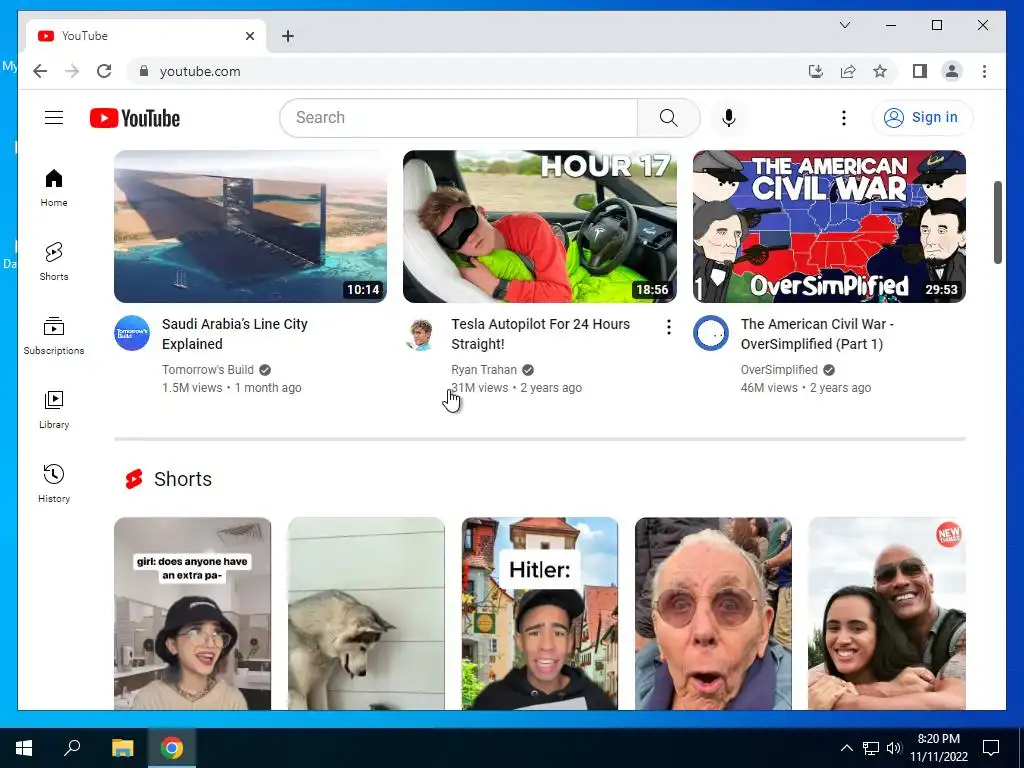Play the Saudi Arabia Line City thumbnail
1024x768 pixels.
(x=250, y=226)
